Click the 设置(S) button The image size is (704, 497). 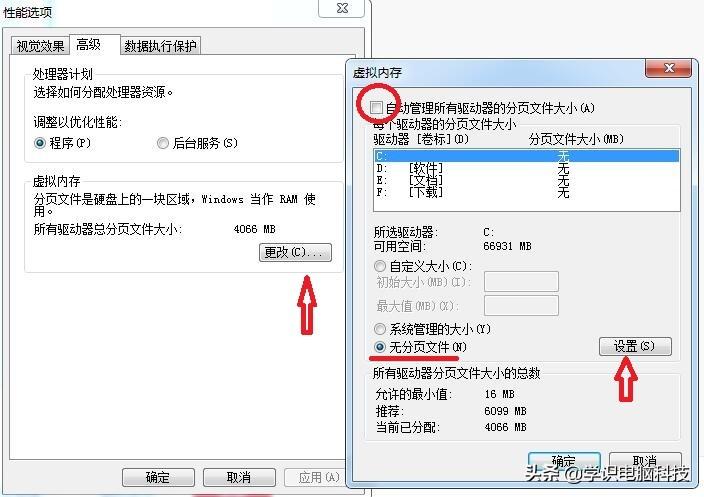635,347
